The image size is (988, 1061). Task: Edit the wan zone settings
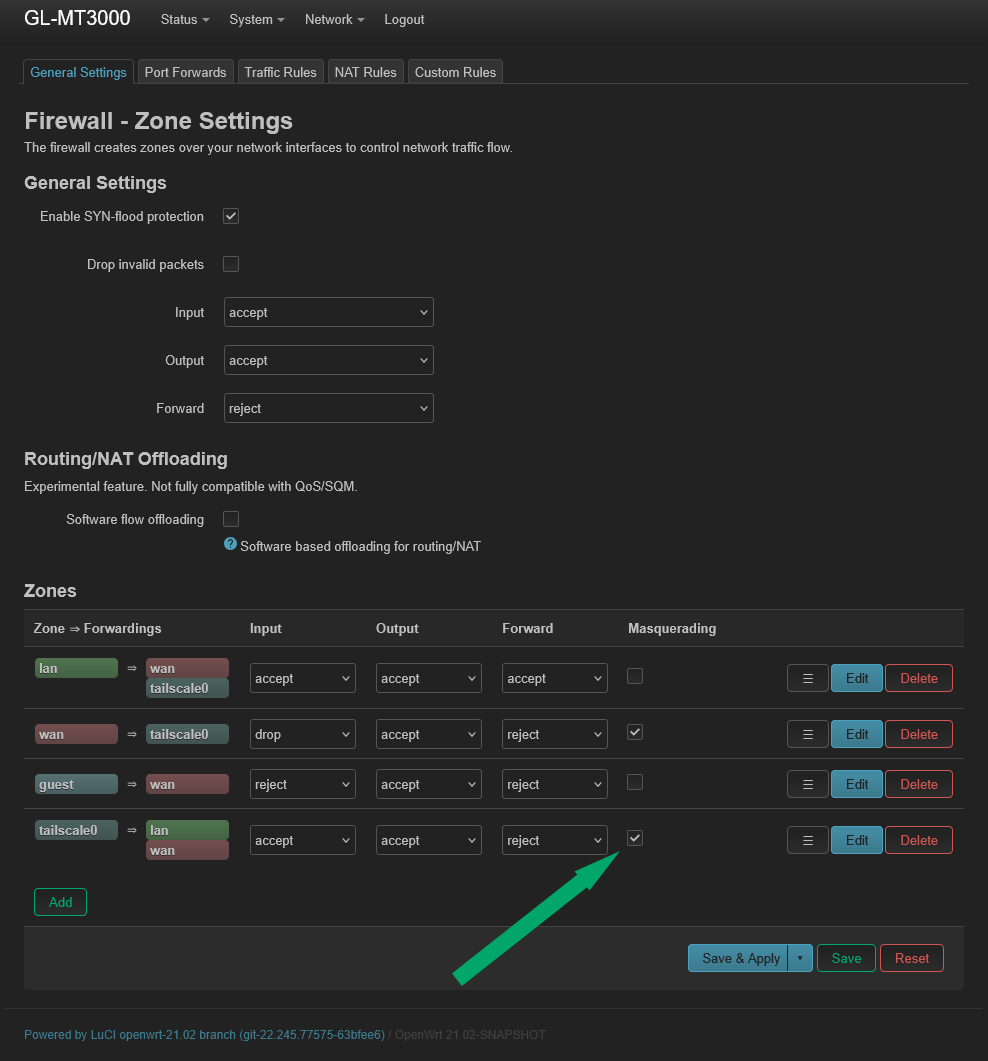[856, 733]
